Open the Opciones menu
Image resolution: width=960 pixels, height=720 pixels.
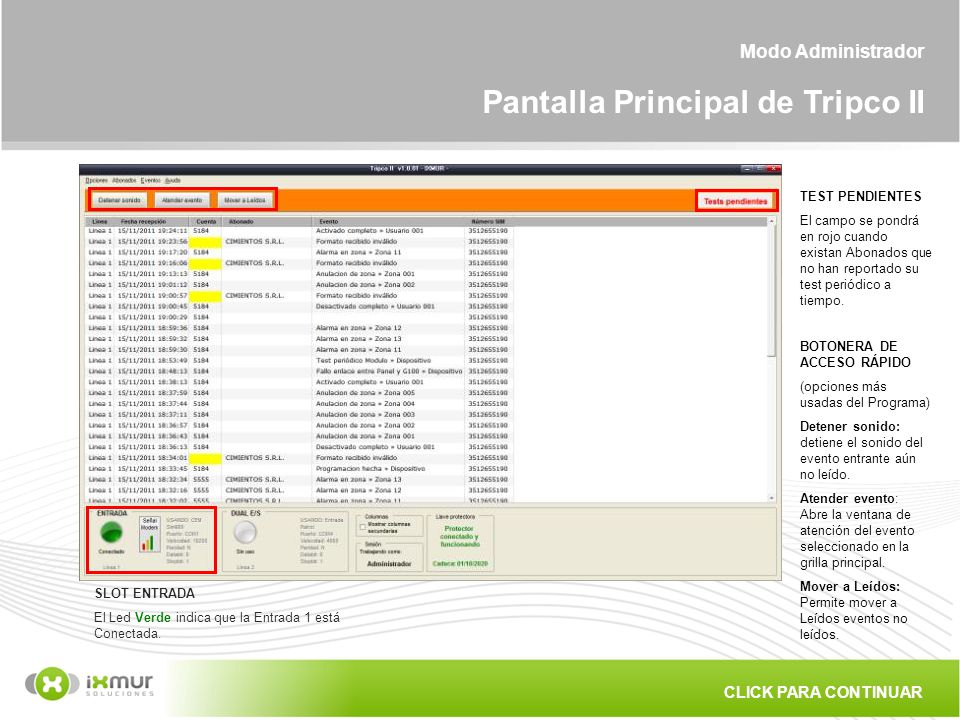(x=96, y=181)
